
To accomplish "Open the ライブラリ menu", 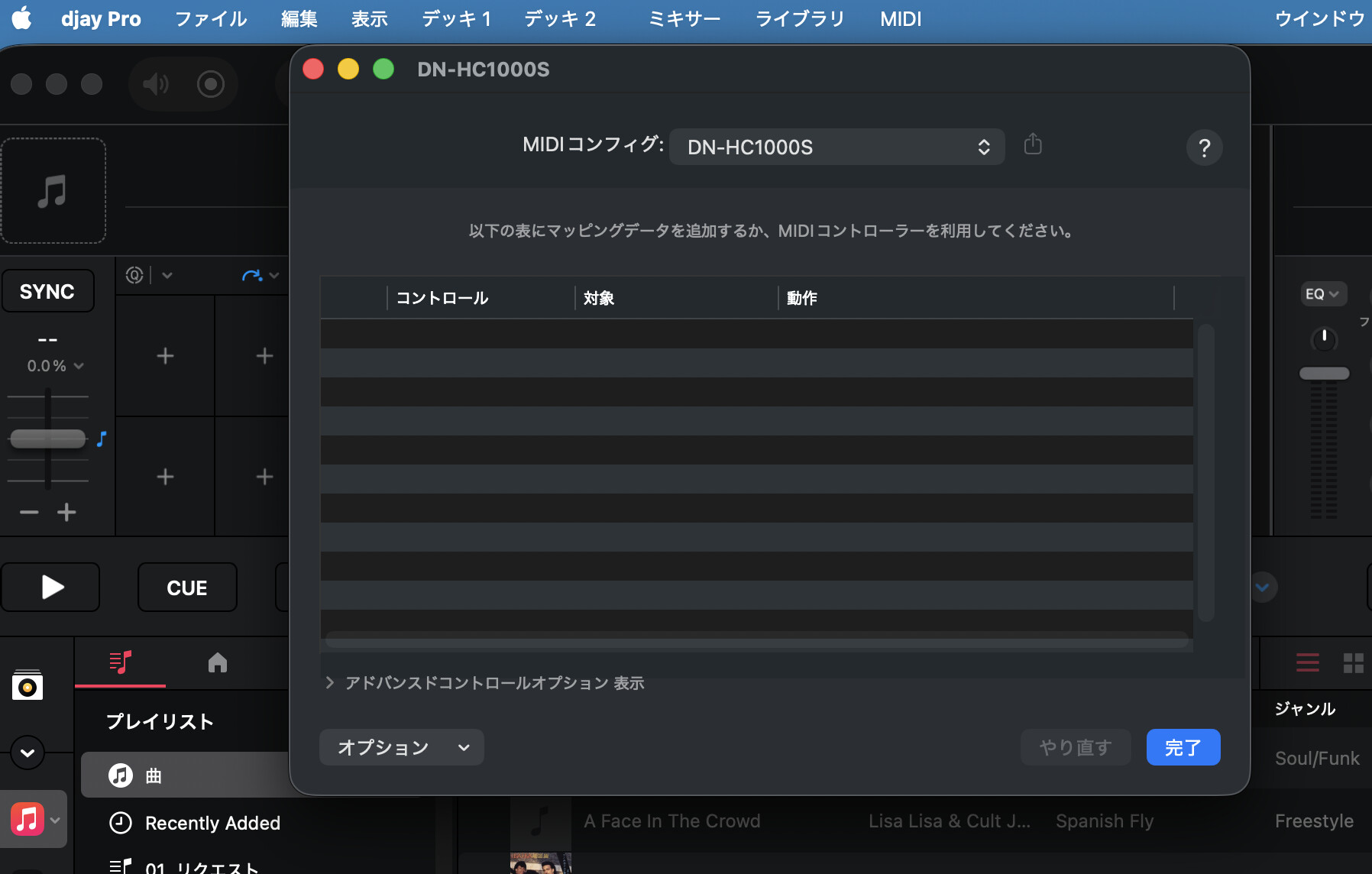I will point(799,19).
